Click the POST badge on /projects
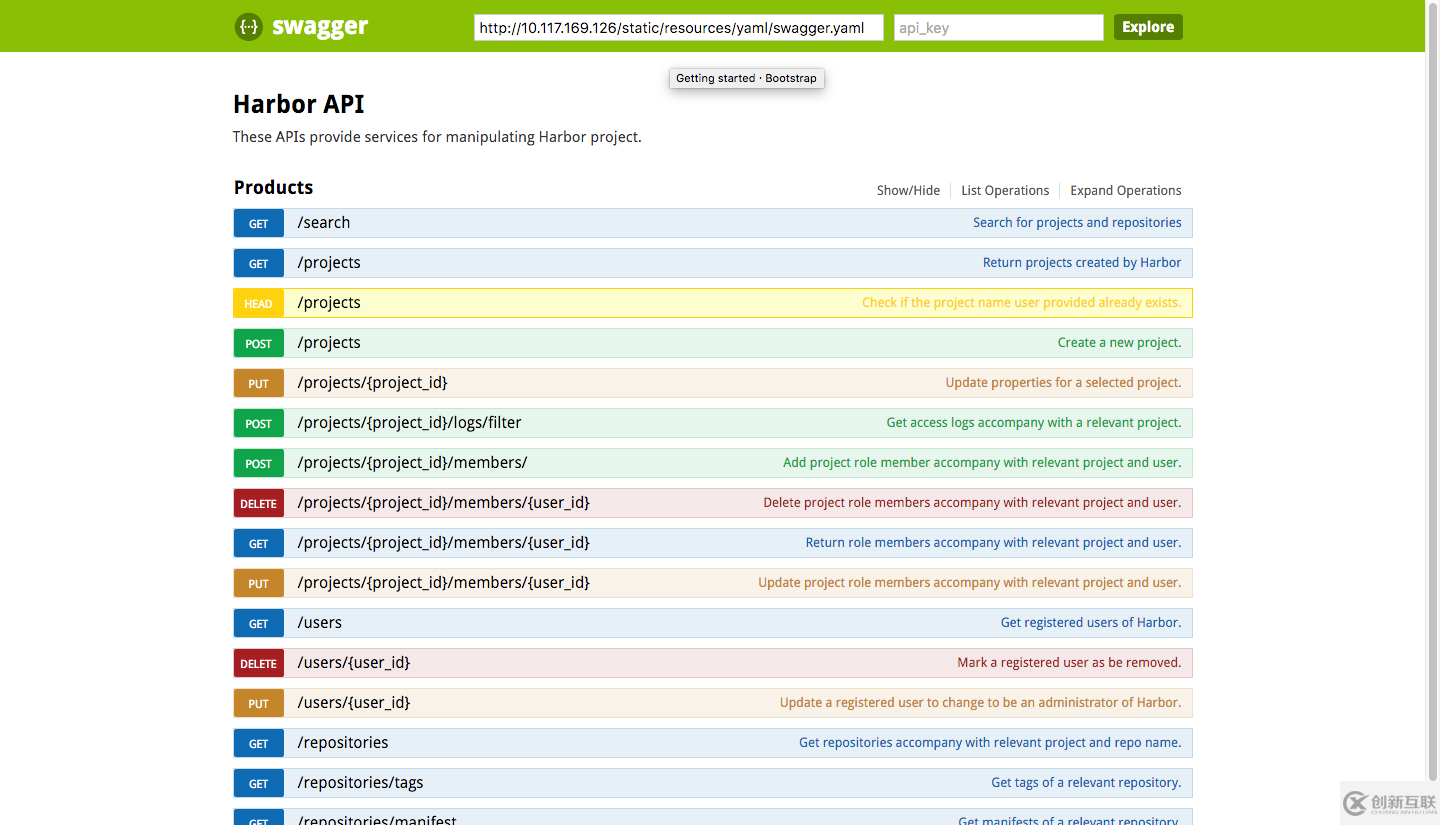The height and width of the screenshot is (825, 1440). (x=258, y=343)
